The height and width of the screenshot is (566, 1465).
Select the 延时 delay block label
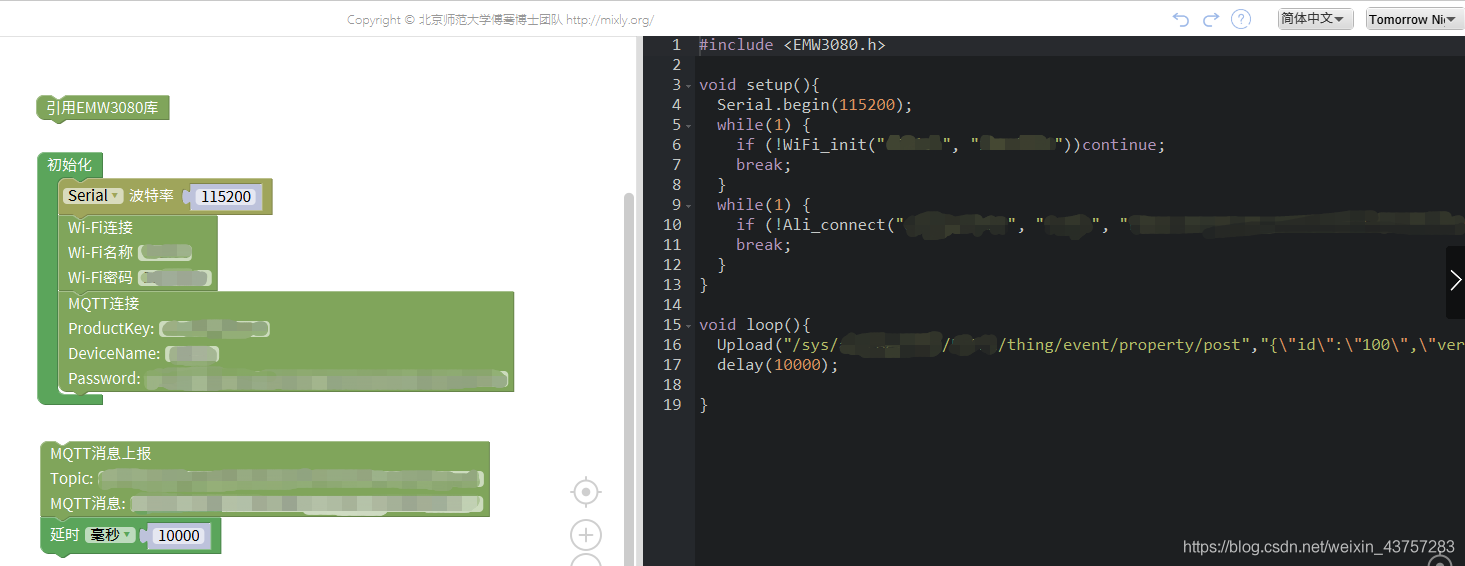pos(64,535)
